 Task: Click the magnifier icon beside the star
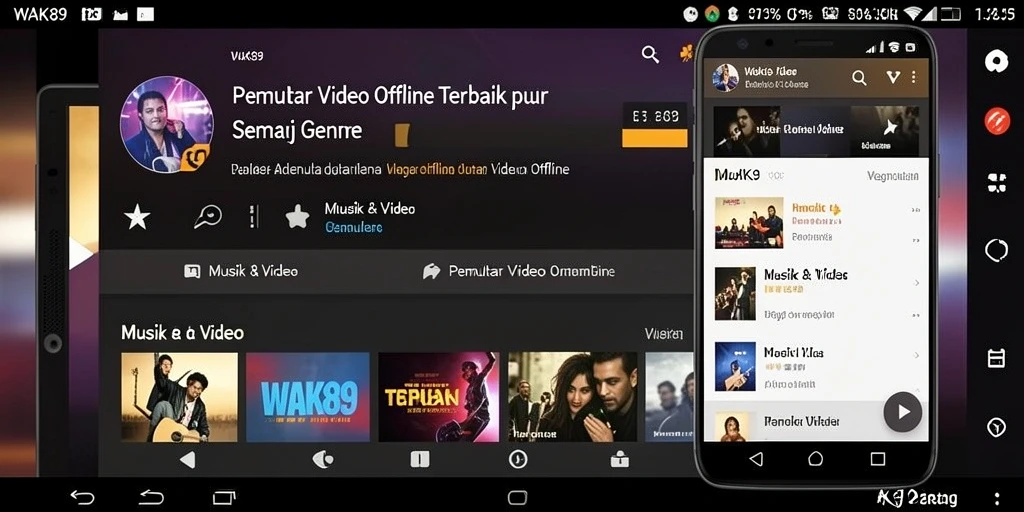tap(208, 216)
